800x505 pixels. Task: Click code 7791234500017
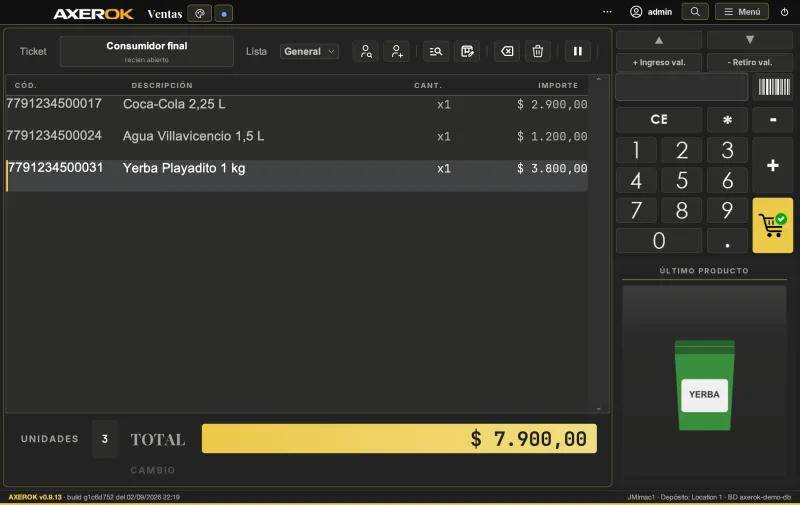[x=54, y=104]
